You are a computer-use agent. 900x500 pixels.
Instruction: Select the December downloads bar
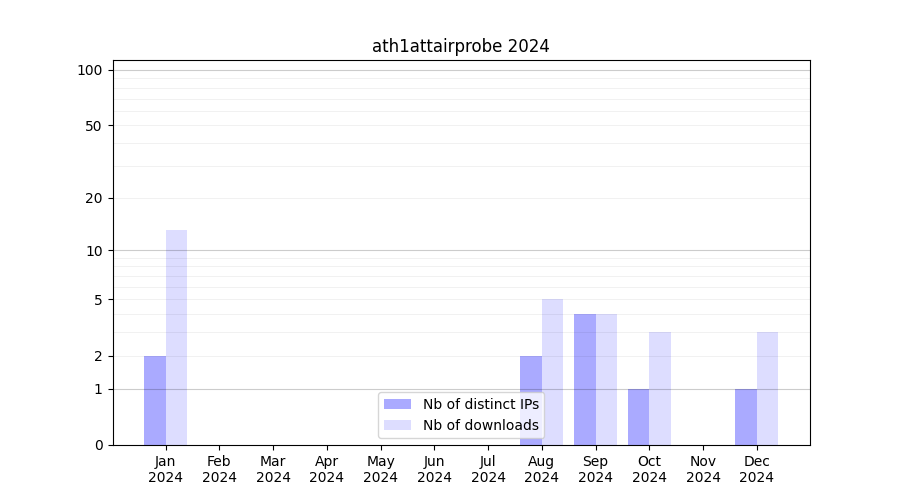pyautogui.click(x=767, y=388)
